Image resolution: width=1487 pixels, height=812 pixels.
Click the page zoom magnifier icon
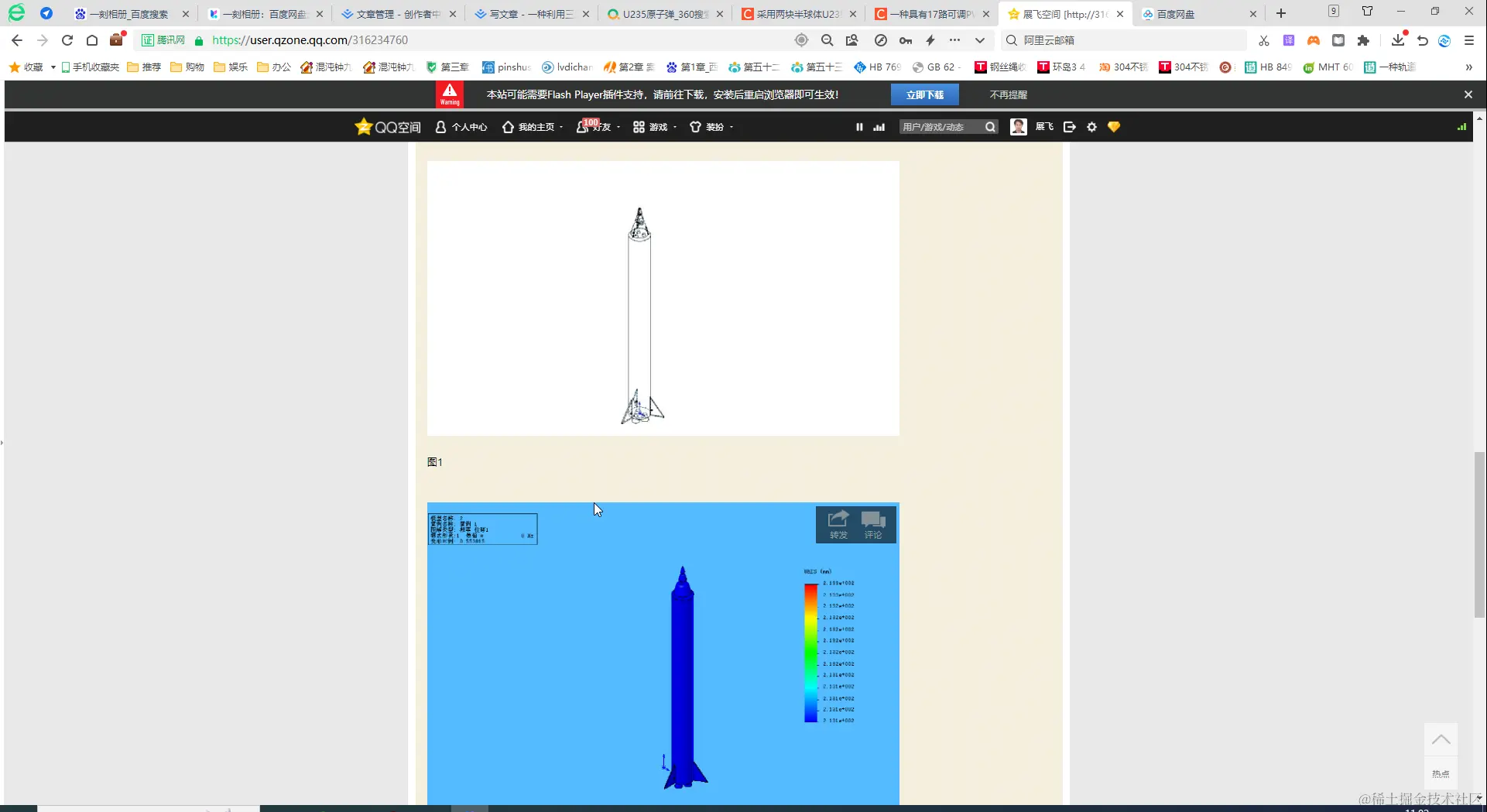pyautogui.click(x=827, y=40)
